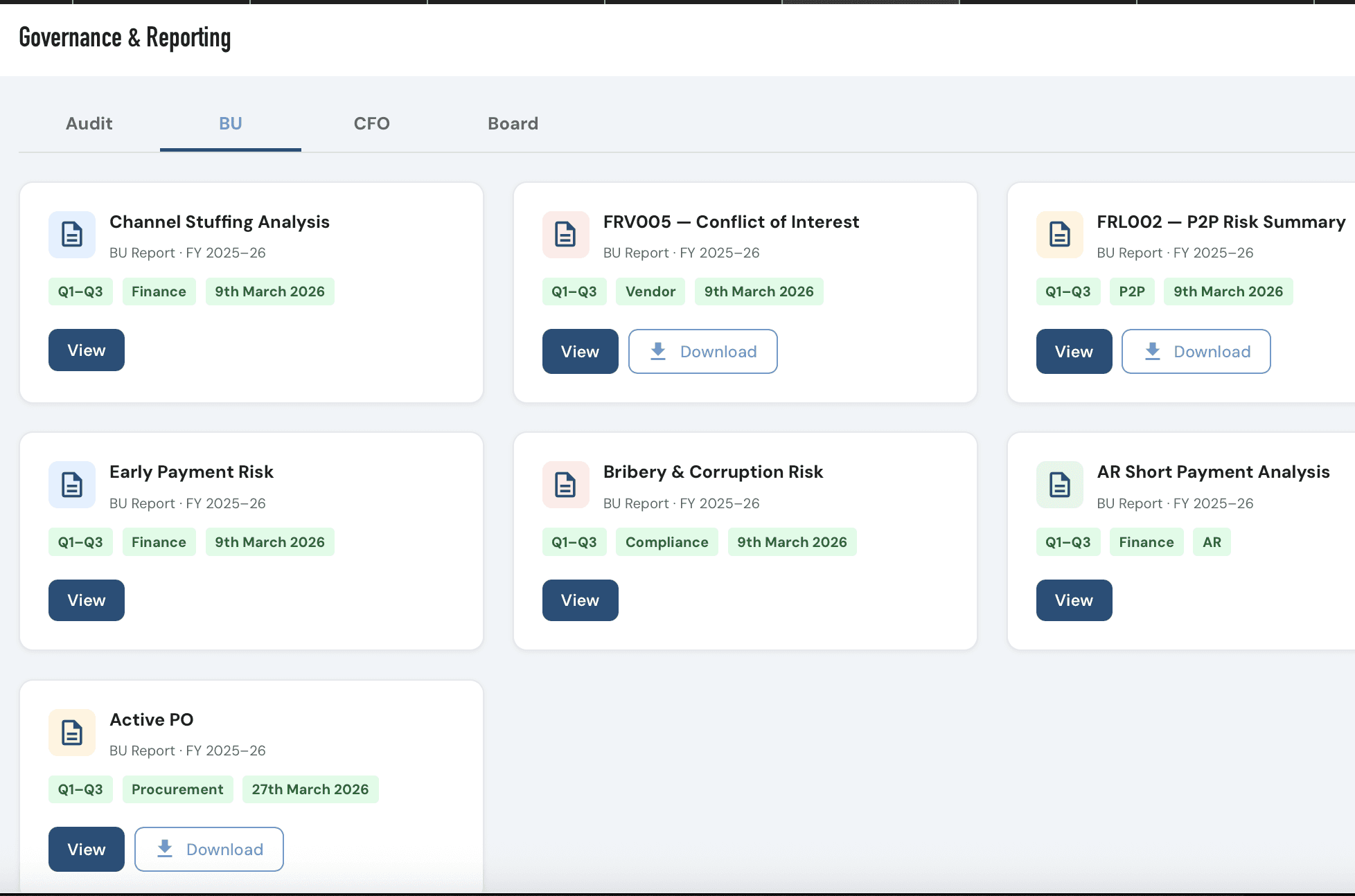Click Early Payment Risk document icon
Image resolution: width=1355 pixels, height=896 pixels.
(x=72, y=485)
